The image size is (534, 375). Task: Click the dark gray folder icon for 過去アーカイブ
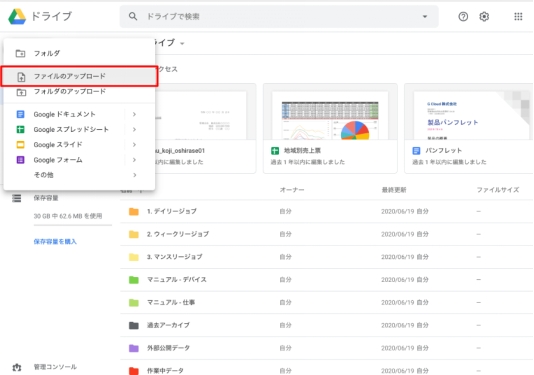tap(134, 326)
